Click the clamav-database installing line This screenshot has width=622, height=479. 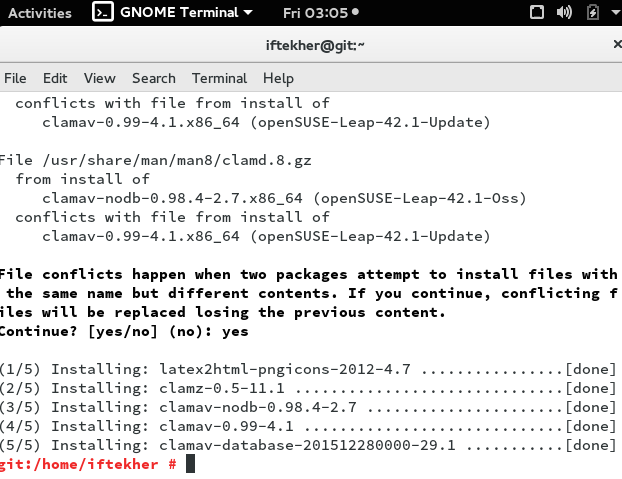(x=307, y=445)
